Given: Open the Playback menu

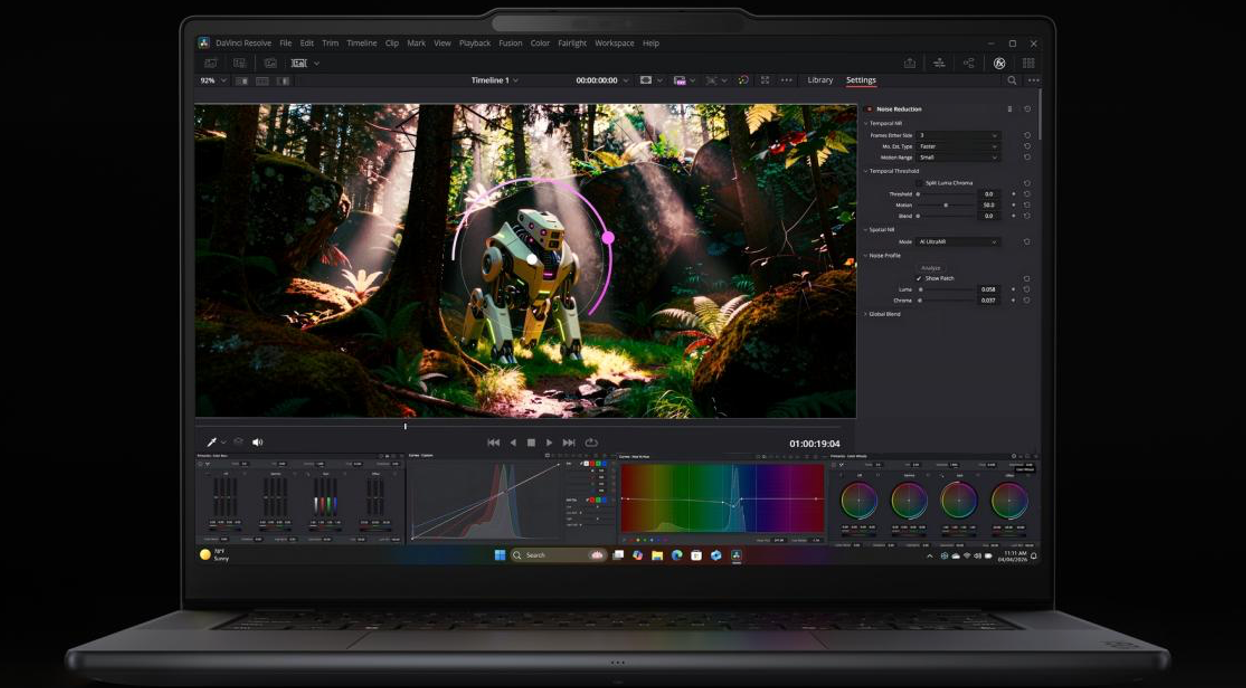Looking at the screenshot, I should [x=475, y=43].
